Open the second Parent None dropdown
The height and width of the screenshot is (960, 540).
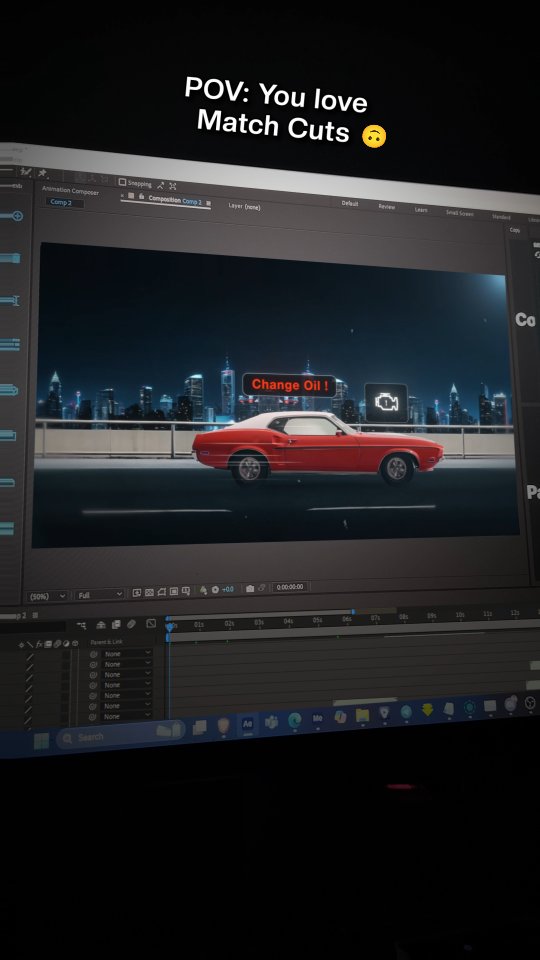pos(127,664)
